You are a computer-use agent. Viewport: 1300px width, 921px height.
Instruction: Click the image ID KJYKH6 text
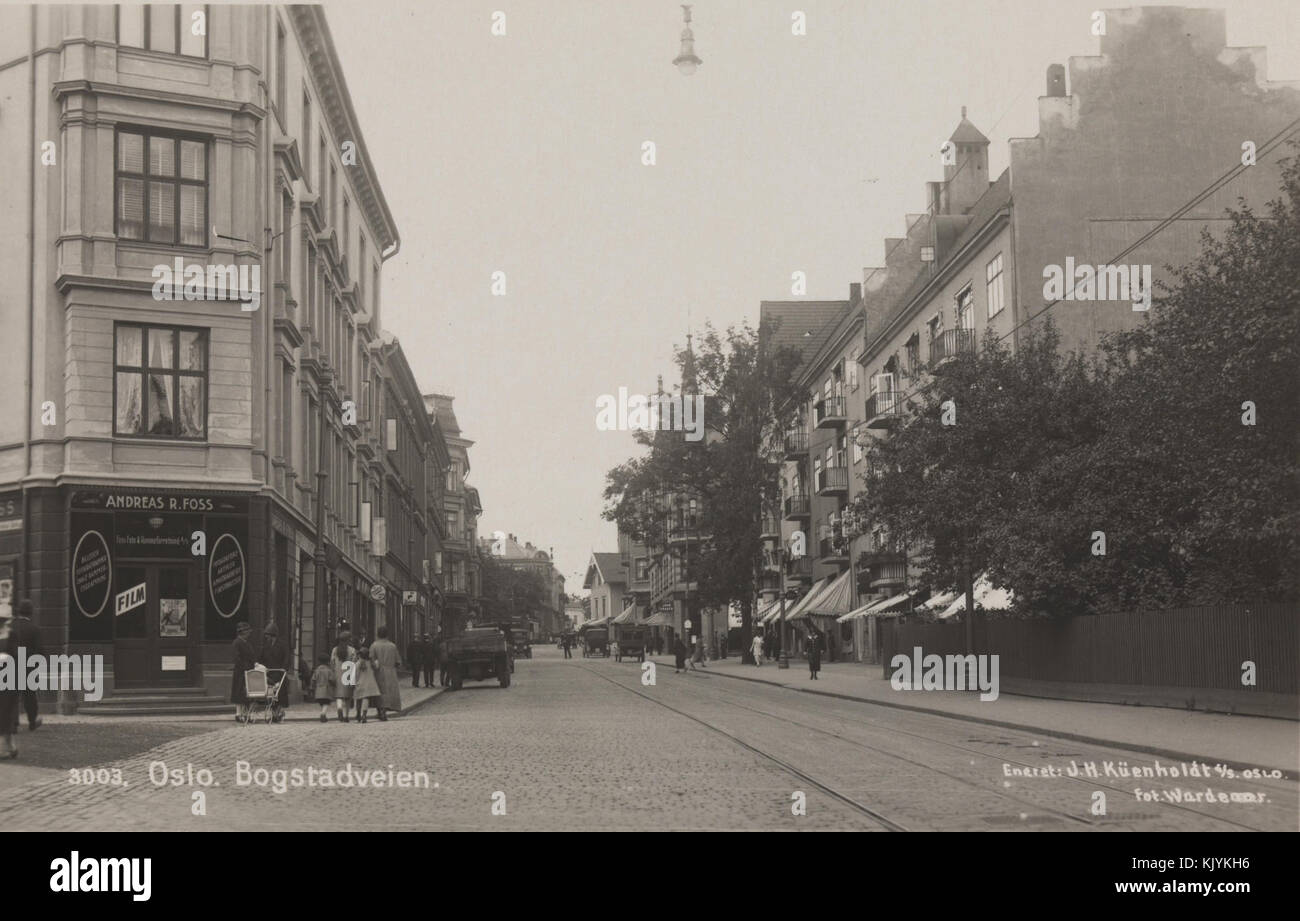(1219, 863)
